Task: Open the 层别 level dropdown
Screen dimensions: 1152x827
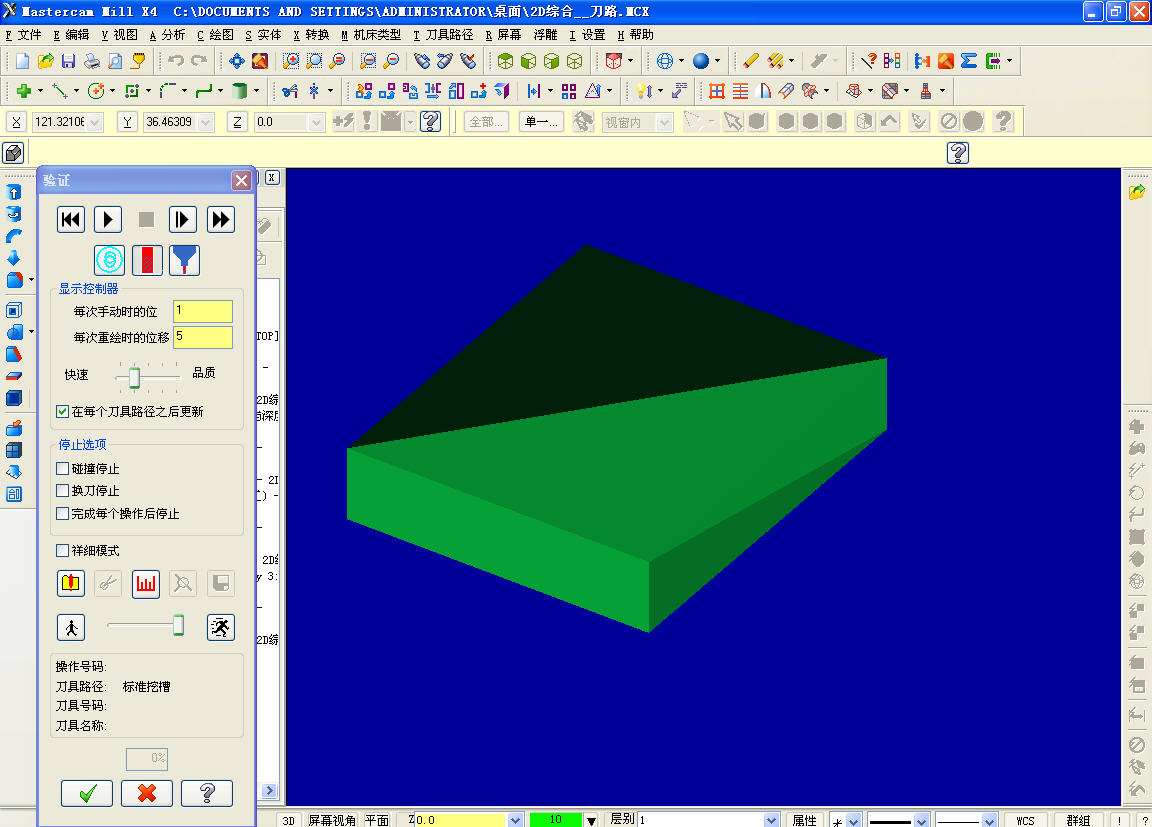Action: pos(771,820)
